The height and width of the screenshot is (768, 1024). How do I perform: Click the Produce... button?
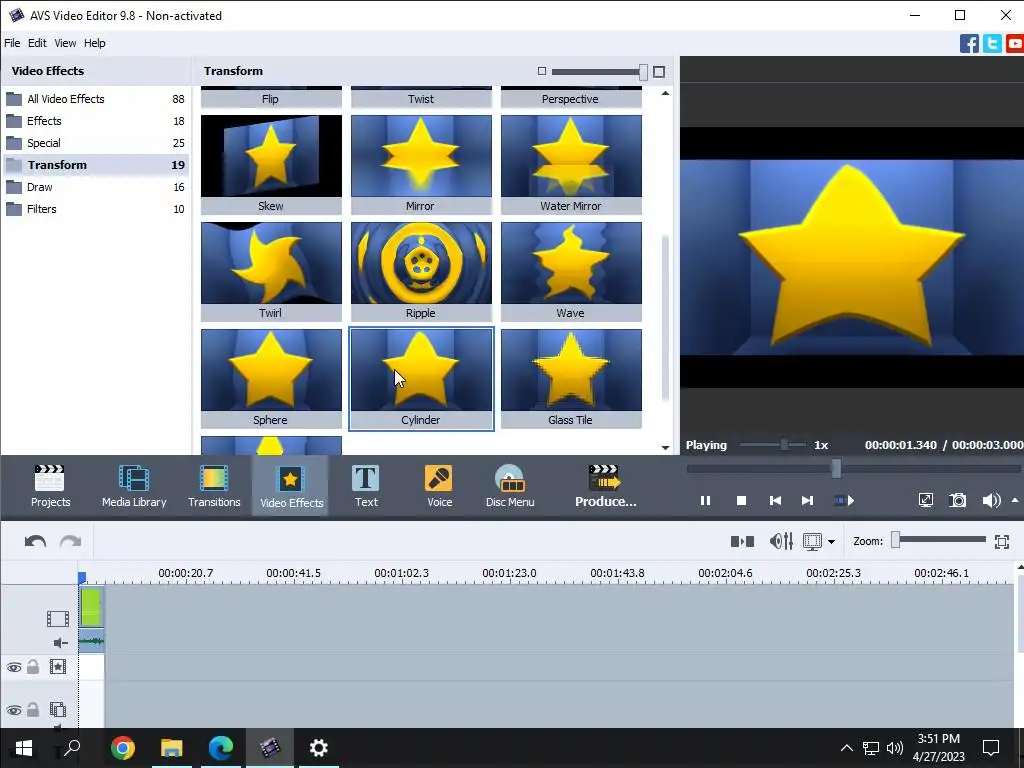(x=605, y=486)
